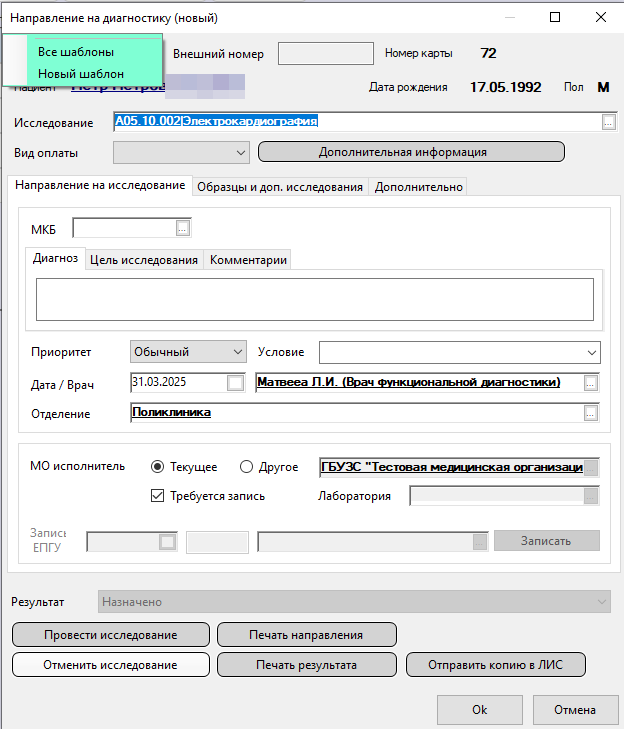Image resolution: width=624 pixels, height=729 pixels.
Task: Click the Провести исследование button
Action: pyautogui.click(x=111, y=635)
